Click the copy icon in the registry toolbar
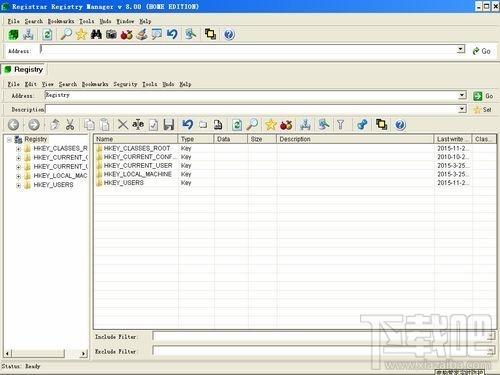 89,125
